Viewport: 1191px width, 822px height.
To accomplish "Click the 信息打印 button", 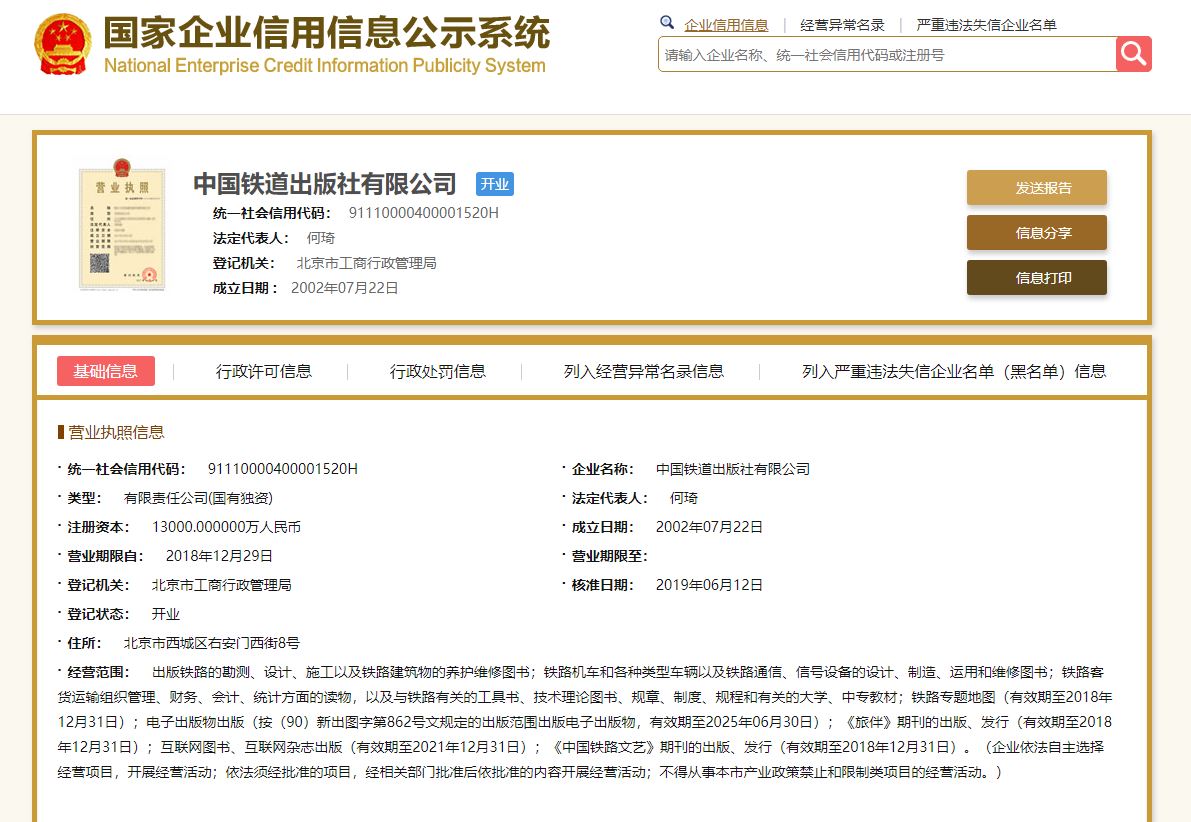I will [1036, 277].
